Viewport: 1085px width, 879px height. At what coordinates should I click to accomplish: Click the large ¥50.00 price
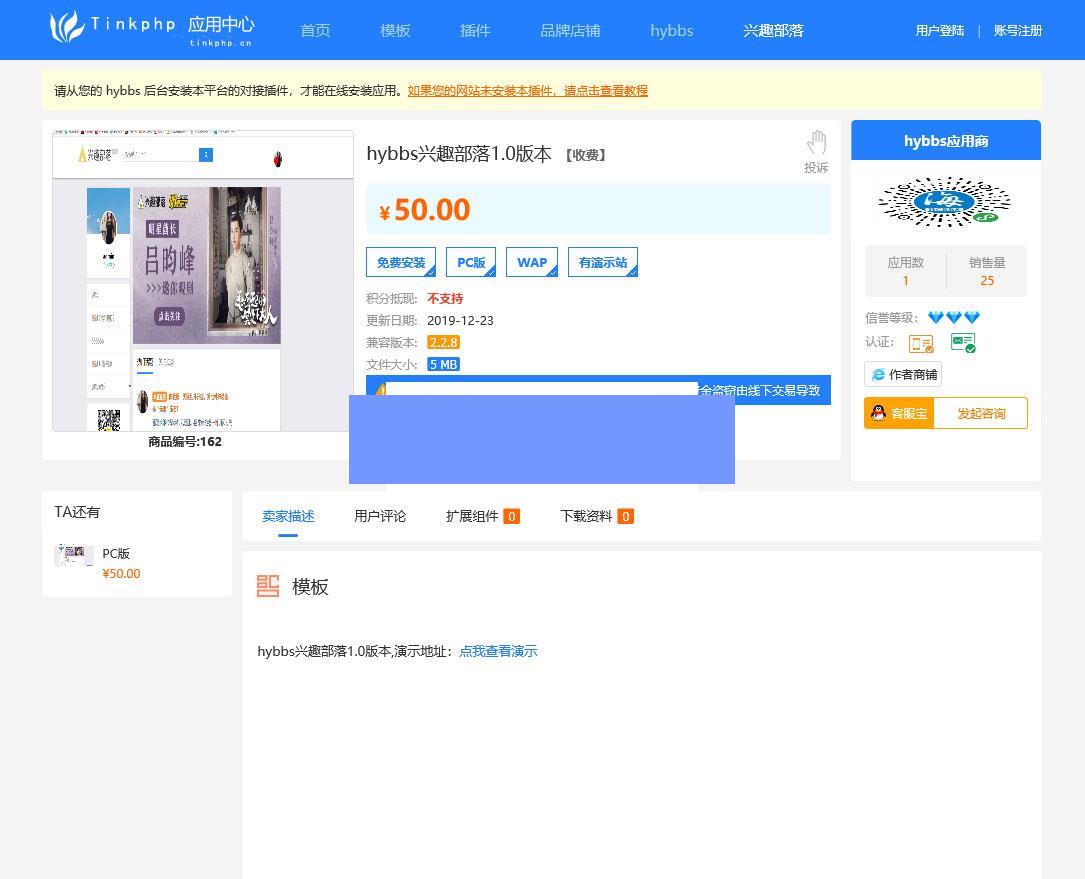tap(425, 210)
